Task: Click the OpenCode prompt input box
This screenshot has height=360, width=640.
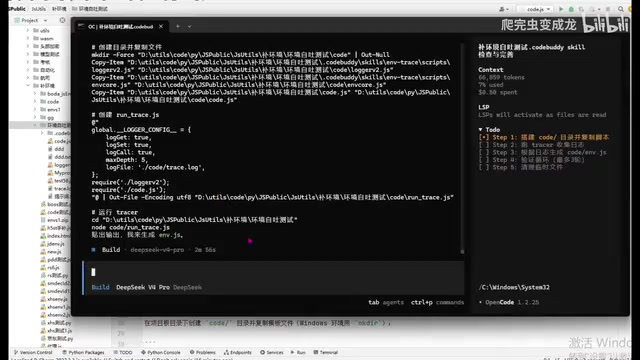Action: pos(273,272)
